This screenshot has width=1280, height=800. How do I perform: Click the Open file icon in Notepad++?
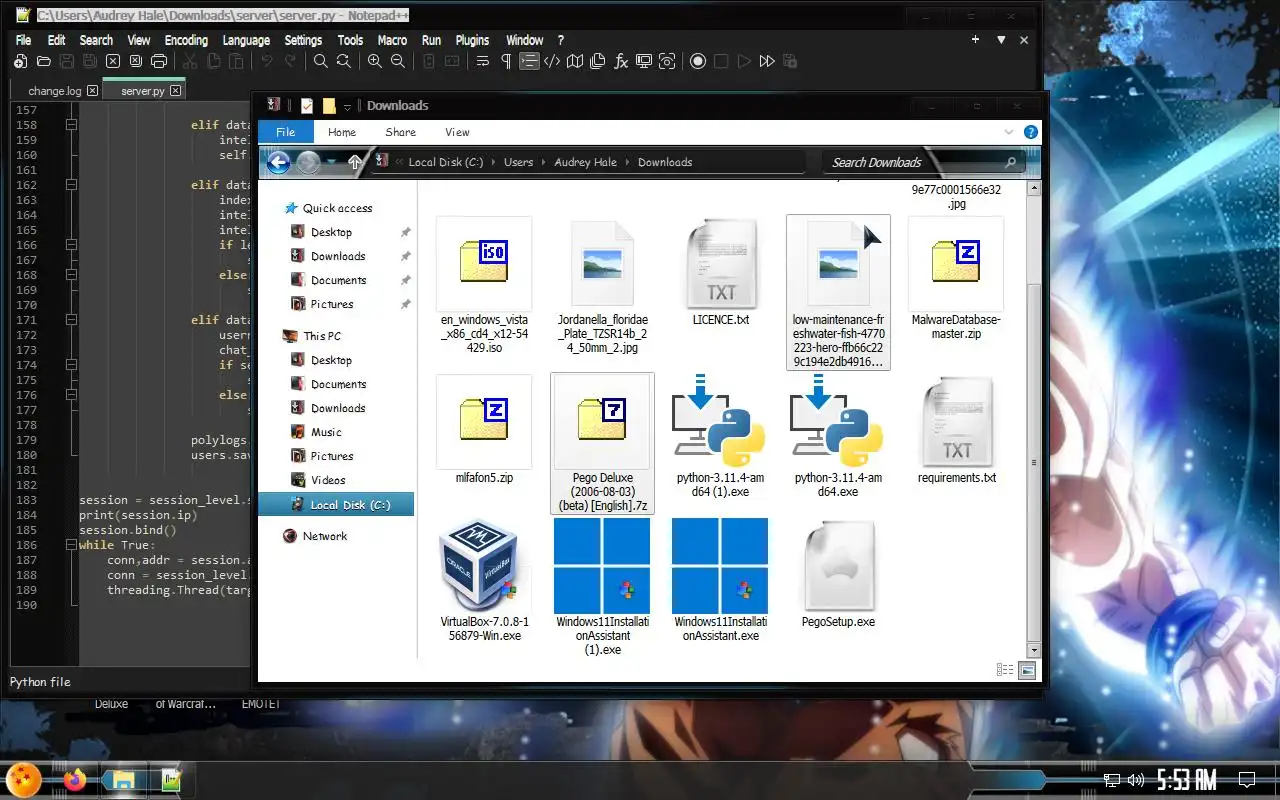point(44,61)
